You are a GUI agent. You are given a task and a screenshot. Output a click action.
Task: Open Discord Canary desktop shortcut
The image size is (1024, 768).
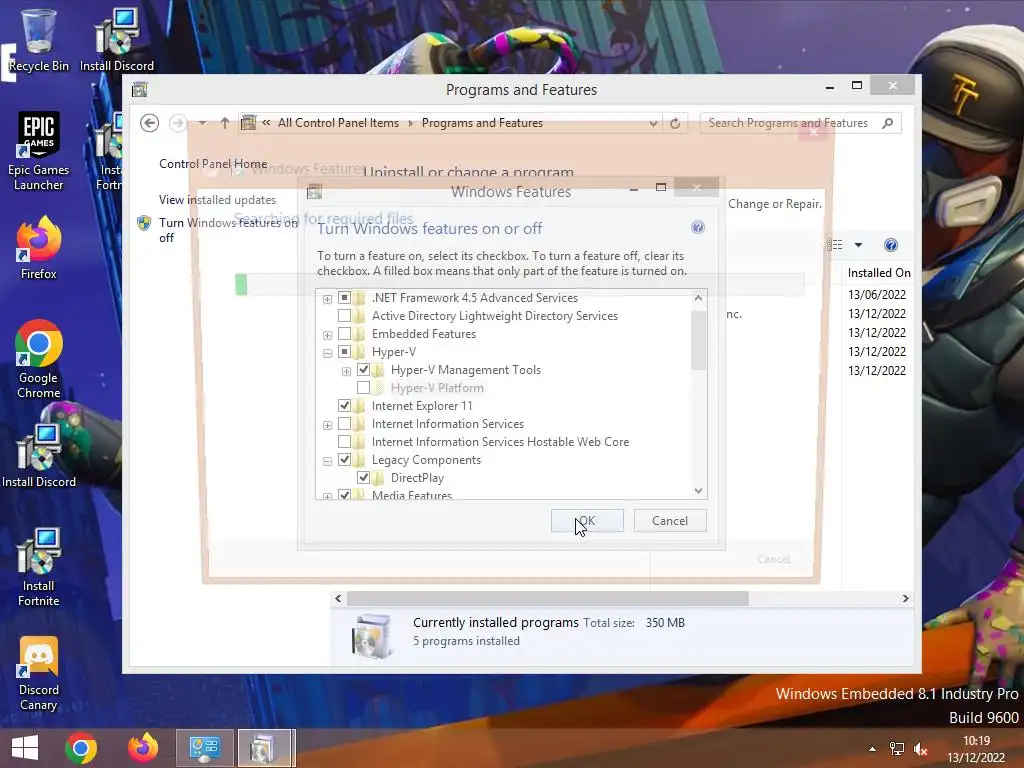click(38, 673)
